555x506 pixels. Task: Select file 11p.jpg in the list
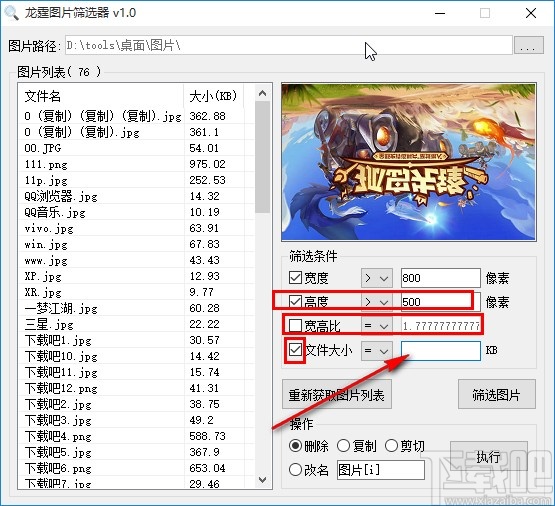[46, 180]
